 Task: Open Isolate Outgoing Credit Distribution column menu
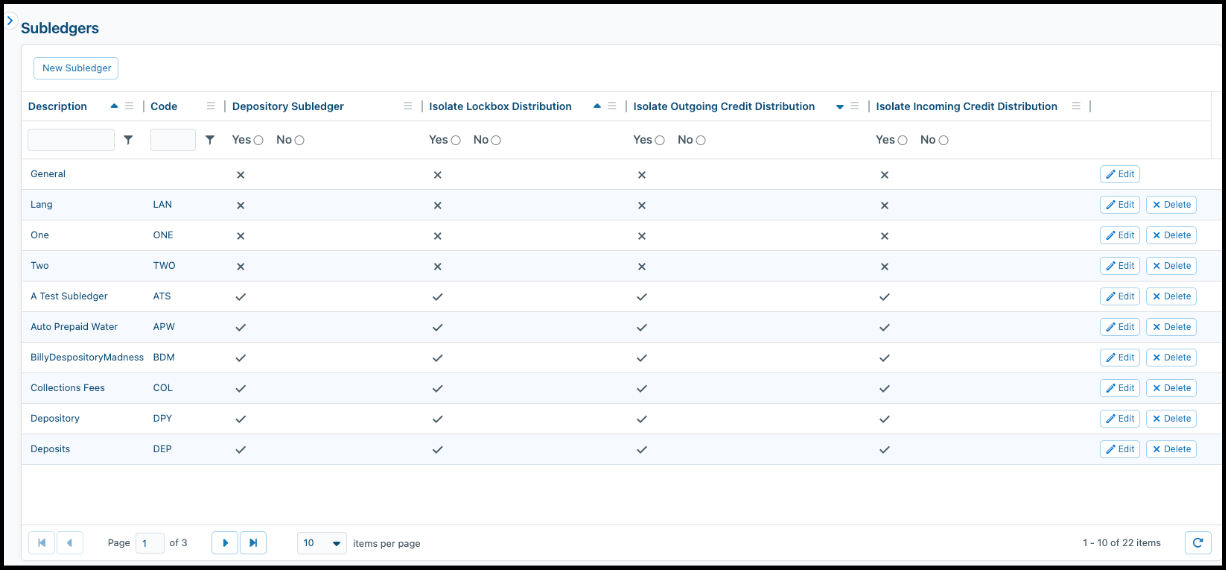click(855, 106)
